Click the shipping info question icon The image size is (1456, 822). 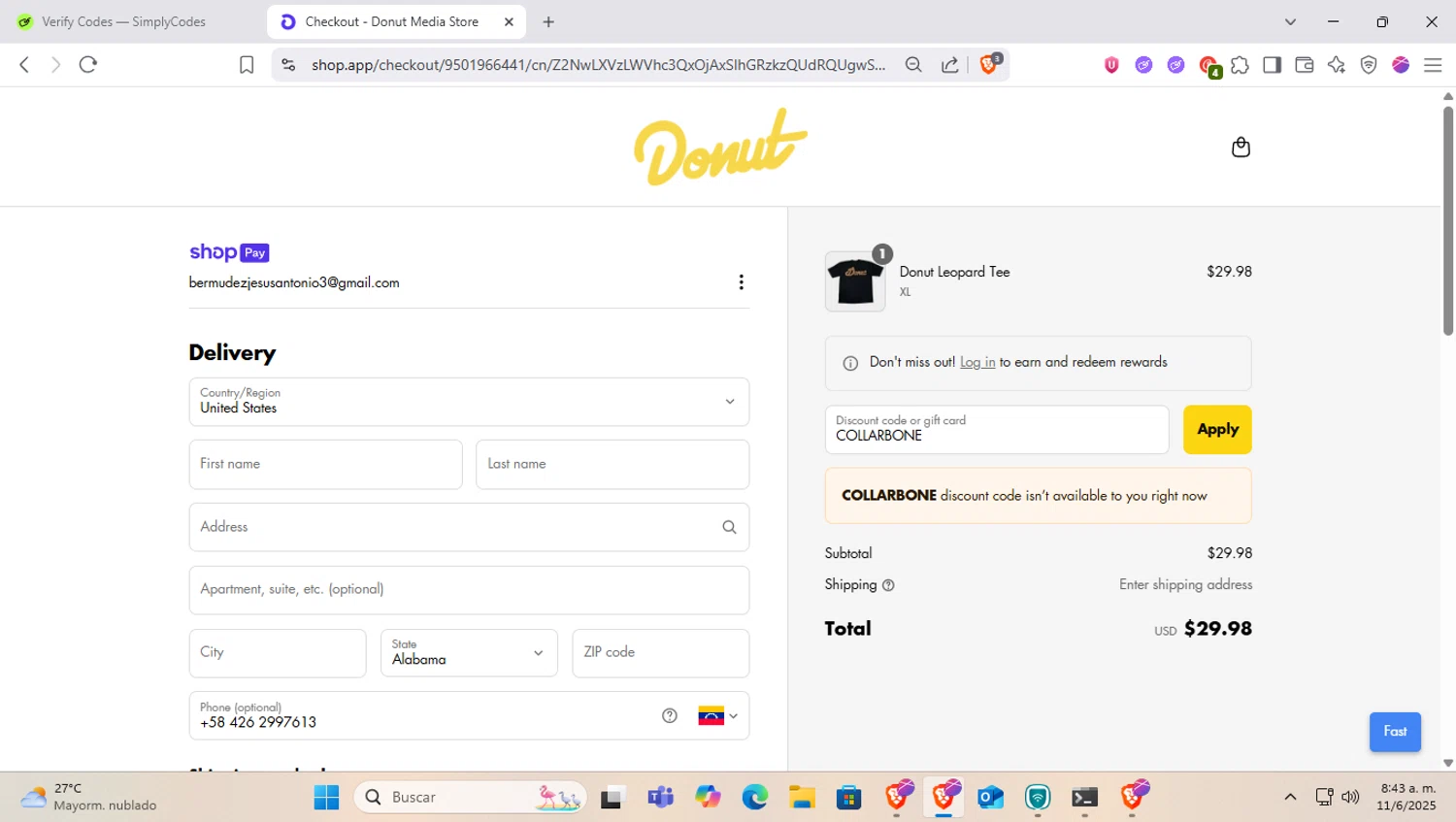coord(888,585)
